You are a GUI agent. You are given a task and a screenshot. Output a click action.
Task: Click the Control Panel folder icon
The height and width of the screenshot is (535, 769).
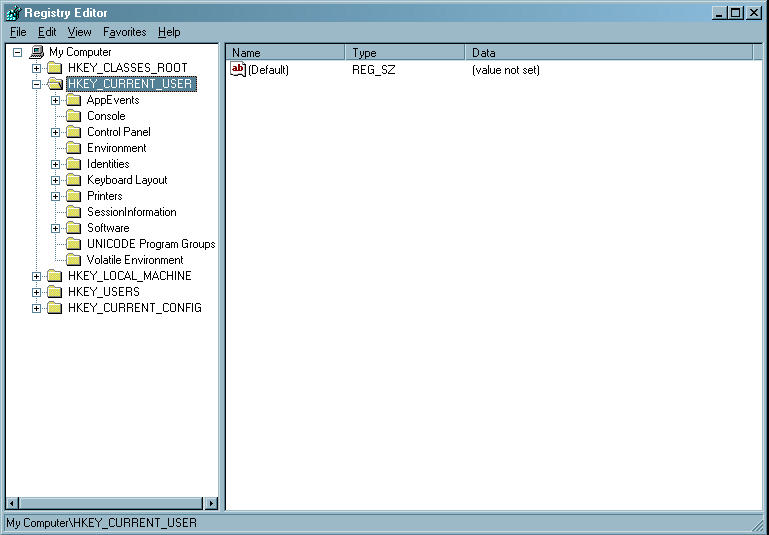tap(74, 132)
